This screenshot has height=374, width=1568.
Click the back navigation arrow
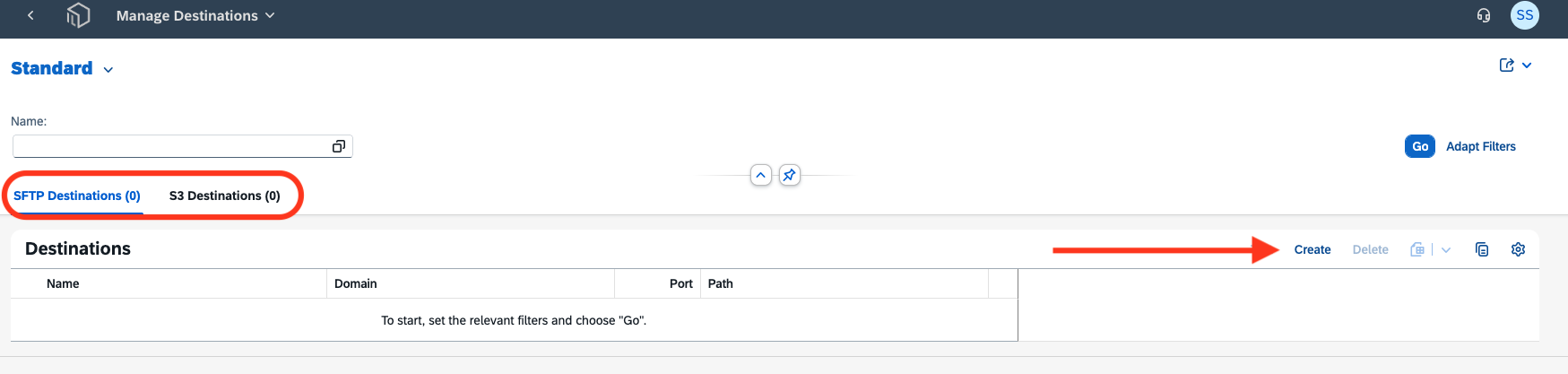30,15
